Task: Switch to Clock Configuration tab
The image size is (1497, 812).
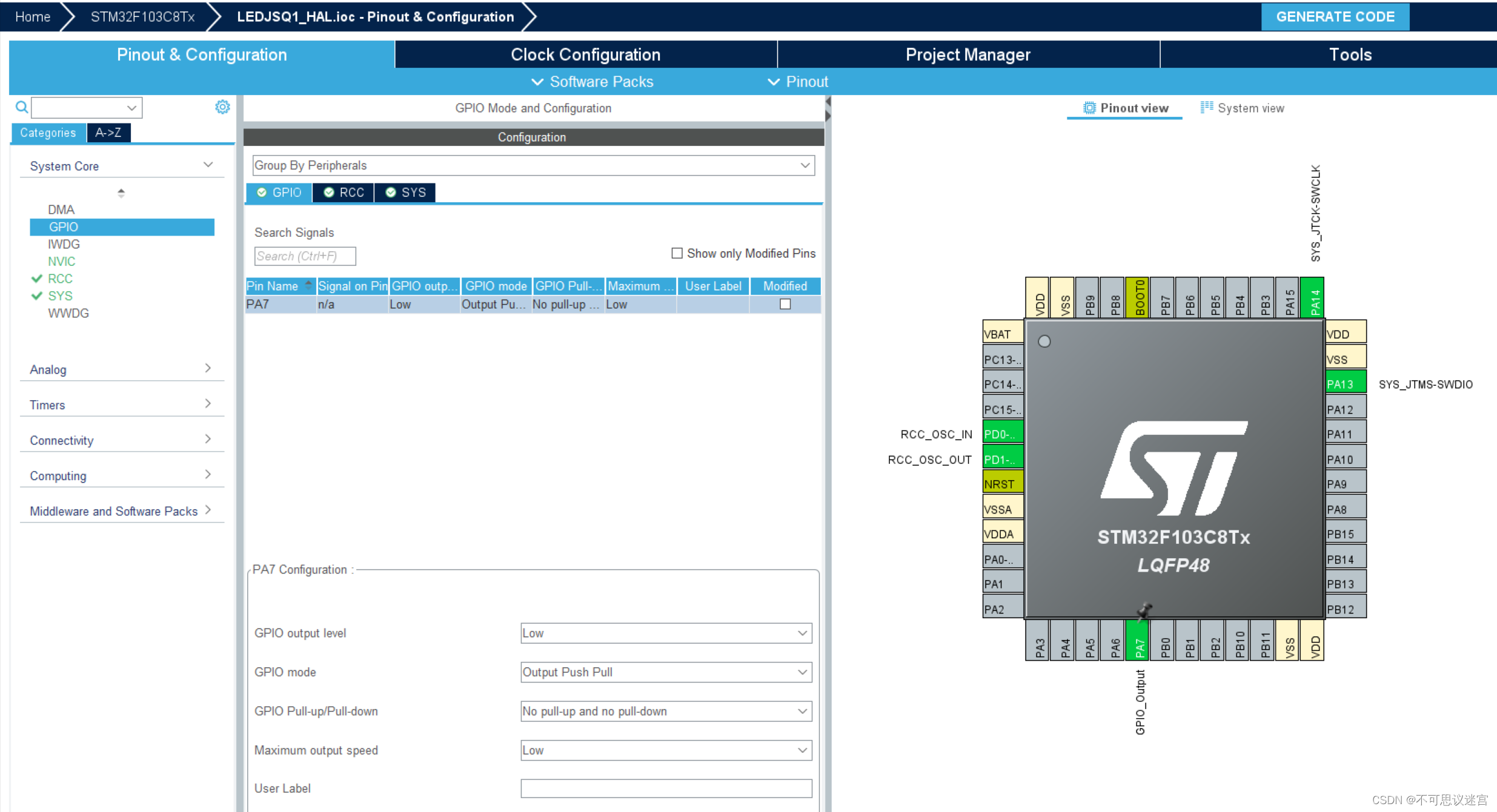Action: [585, 54]
